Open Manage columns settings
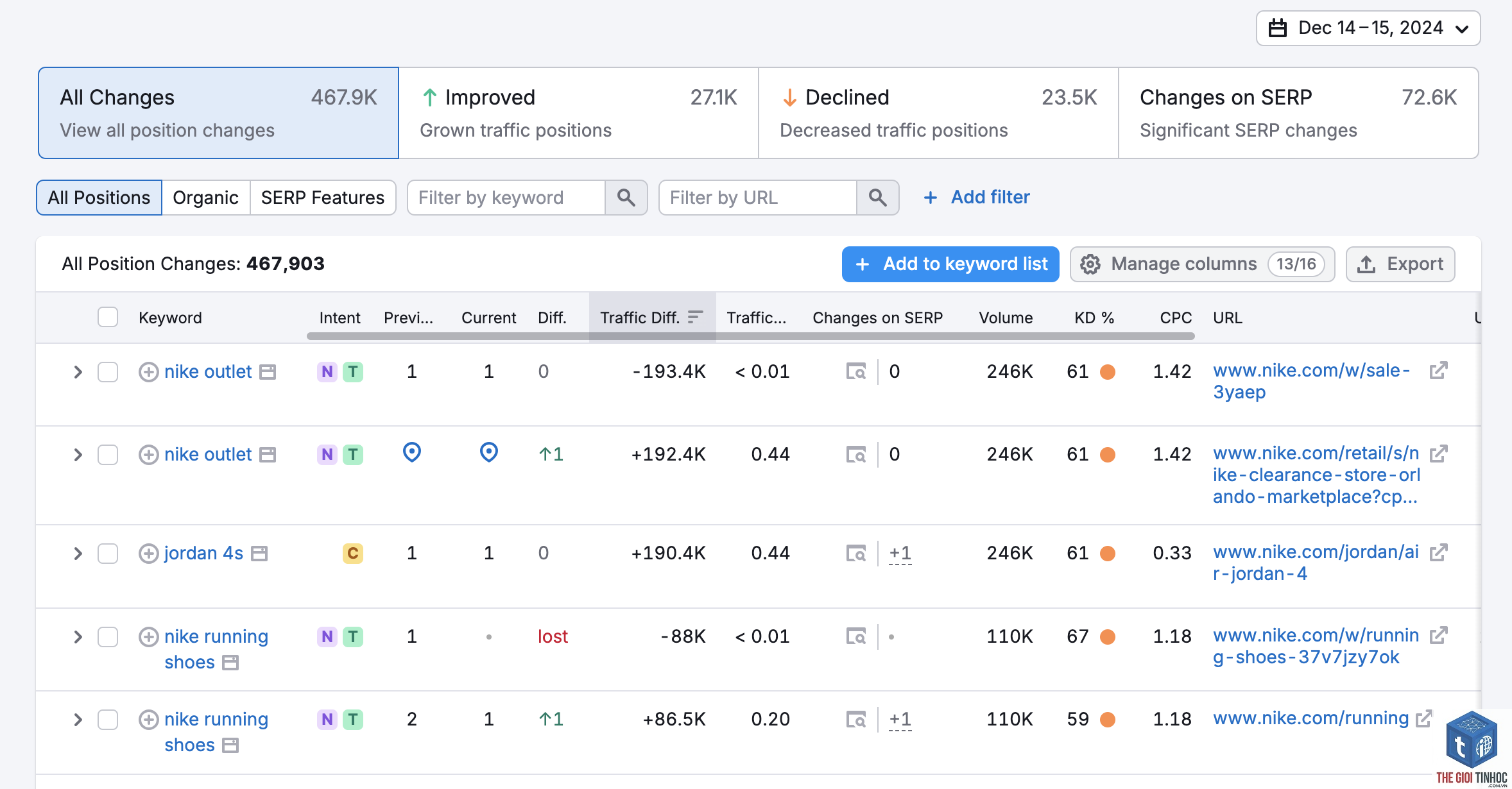Image resolution: width=1512 pixels, height=789 pixels. 1202,264
